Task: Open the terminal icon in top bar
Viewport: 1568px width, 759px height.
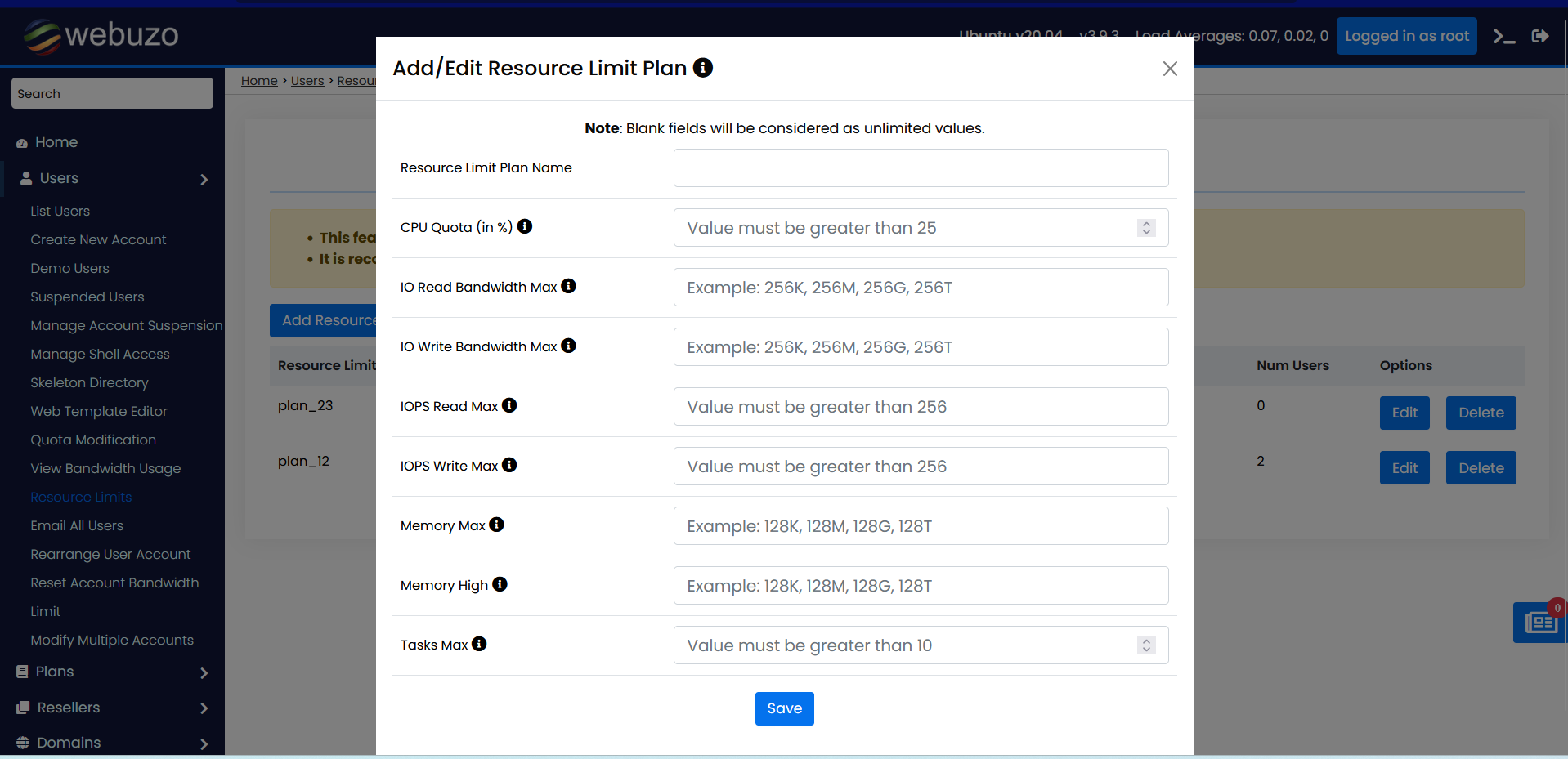Action: (x=1503, y=36)
